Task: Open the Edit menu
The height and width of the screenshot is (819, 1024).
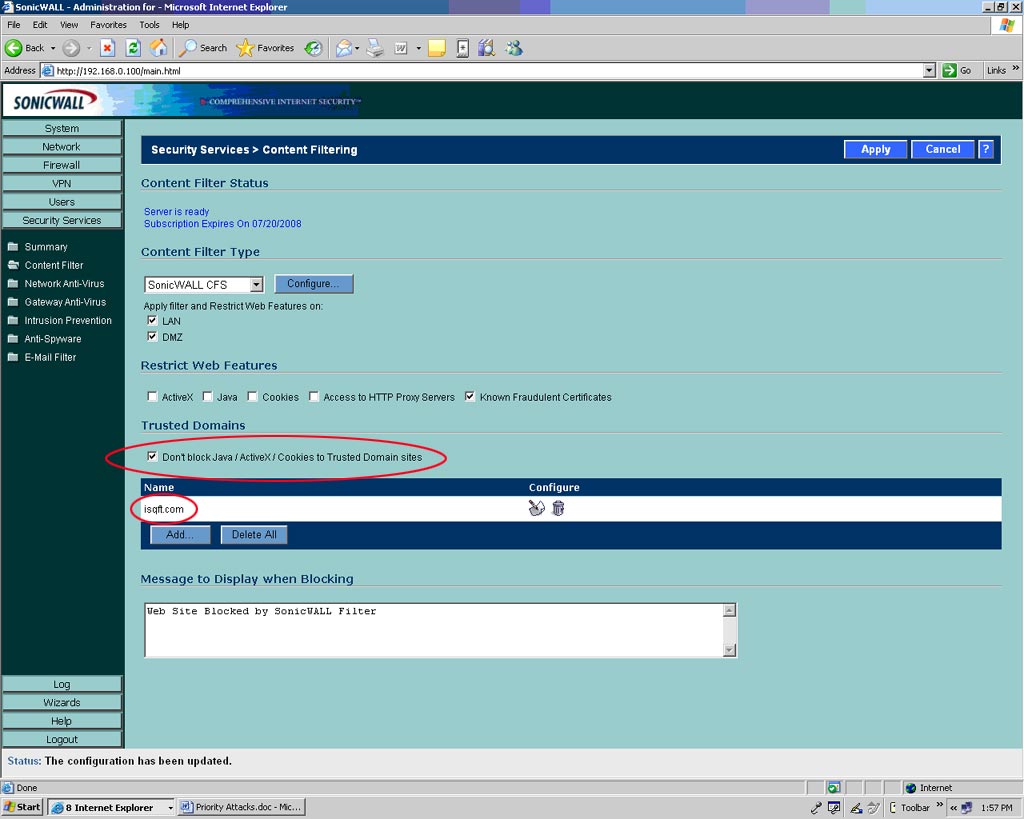Action: 40,25
